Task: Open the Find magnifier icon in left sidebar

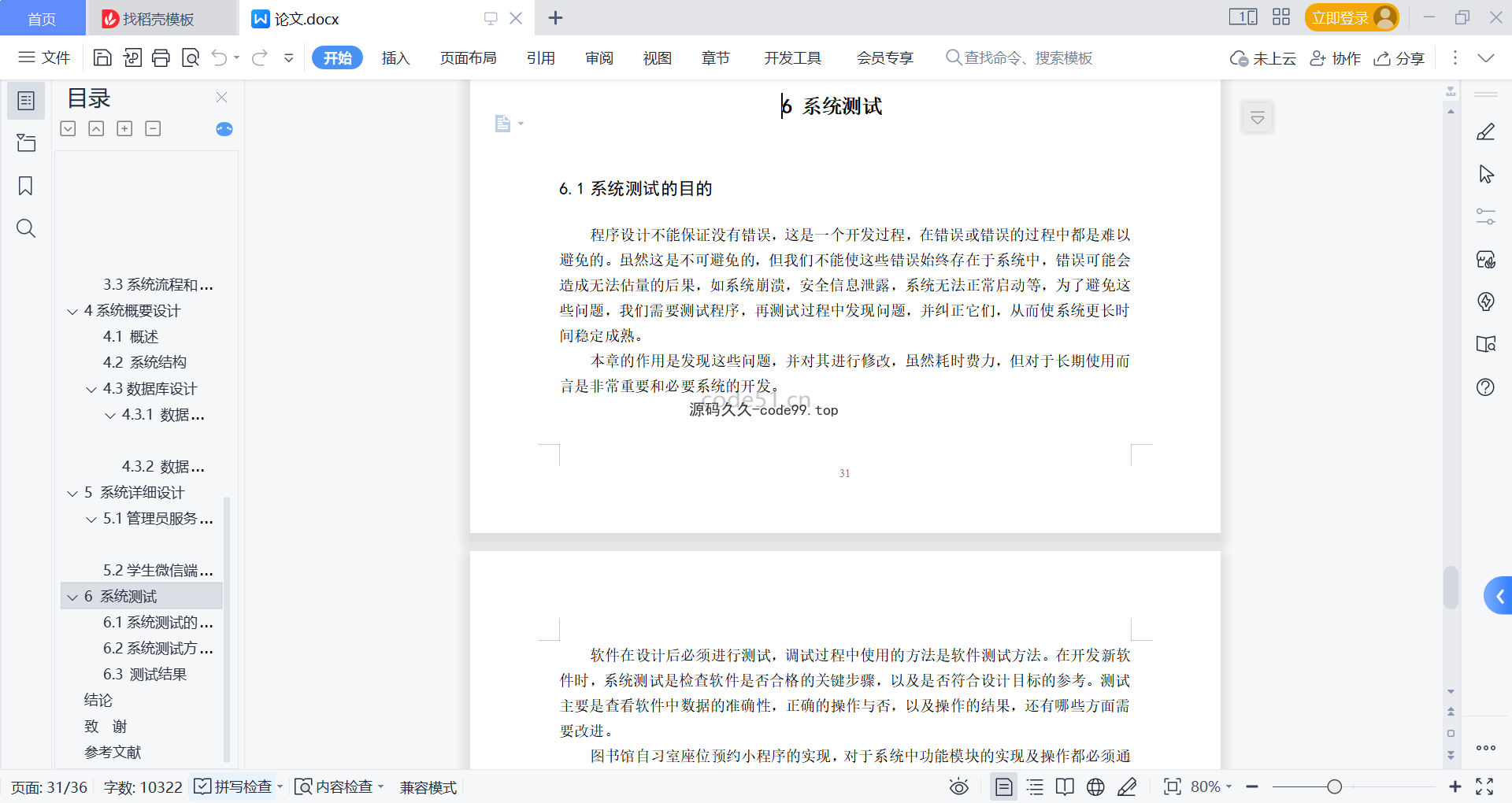Action: (26, 228)
